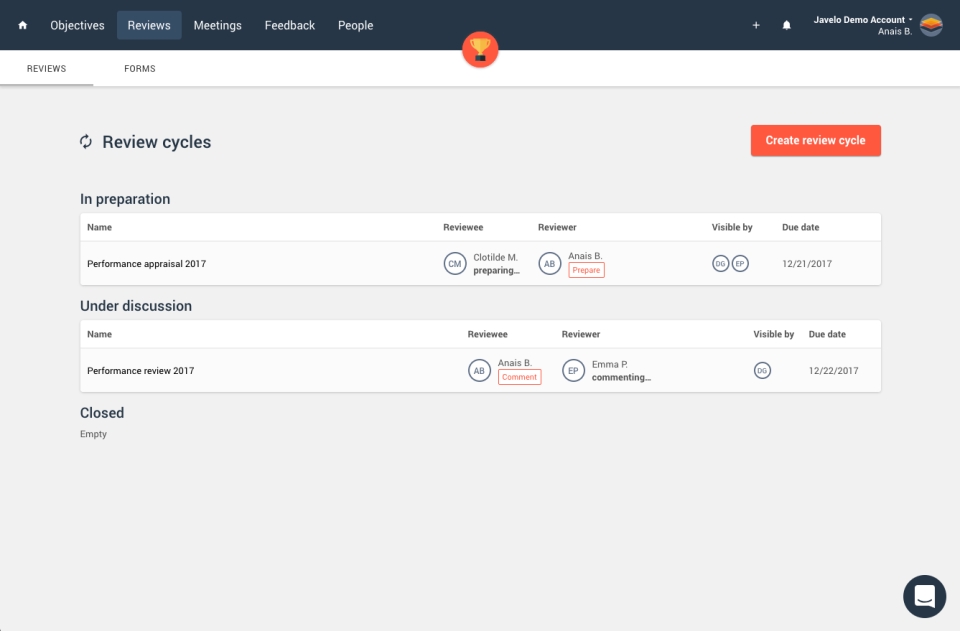Click the Javelo account logo avatar
Screen dimensions: 960x631
[931, 25]
